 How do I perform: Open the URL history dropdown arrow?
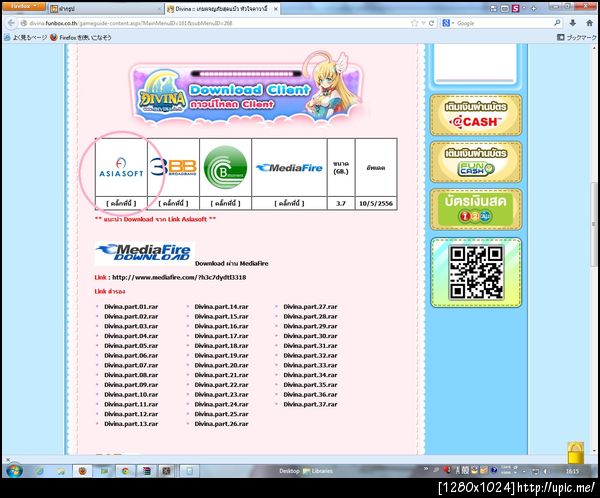423,23
